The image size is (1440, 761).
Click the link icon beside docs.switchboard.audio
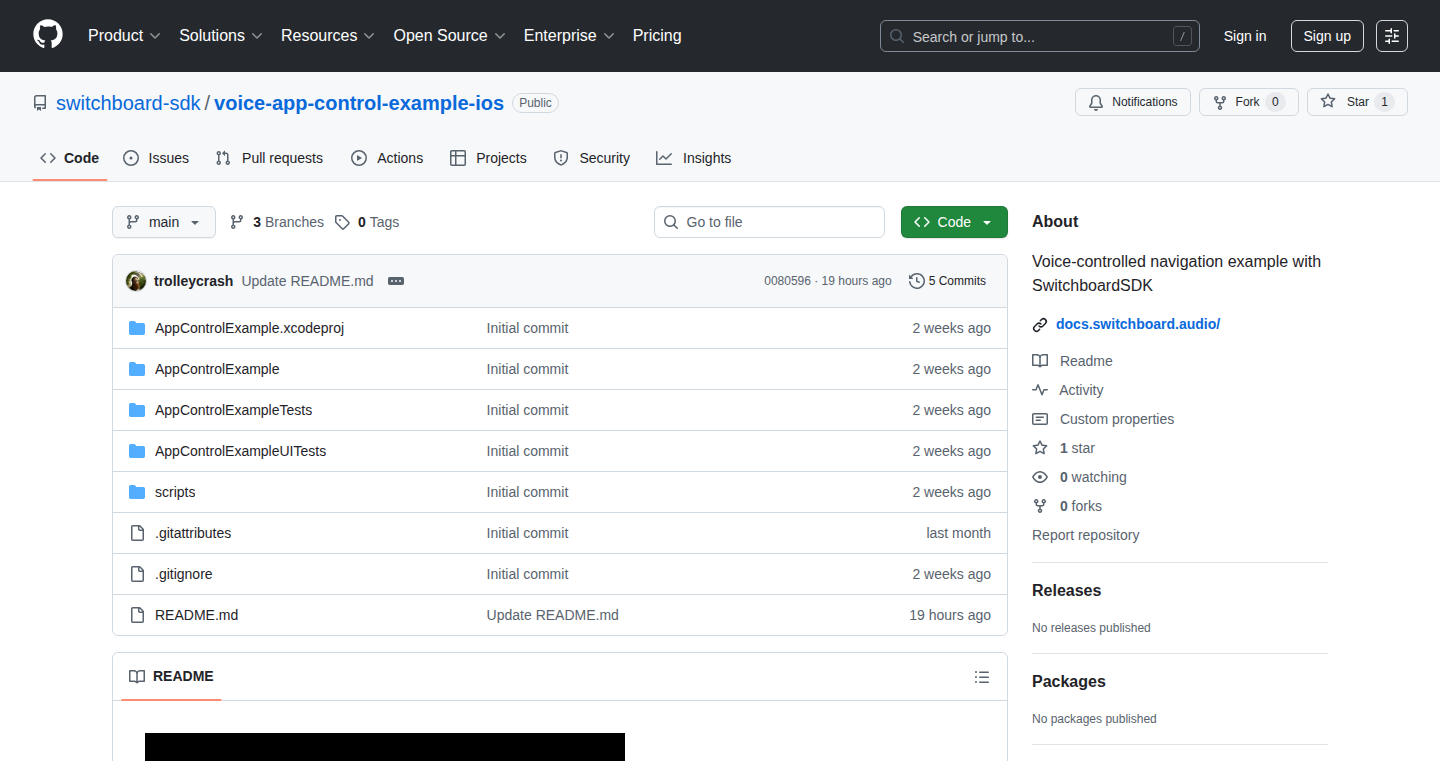coord(1040,324)
